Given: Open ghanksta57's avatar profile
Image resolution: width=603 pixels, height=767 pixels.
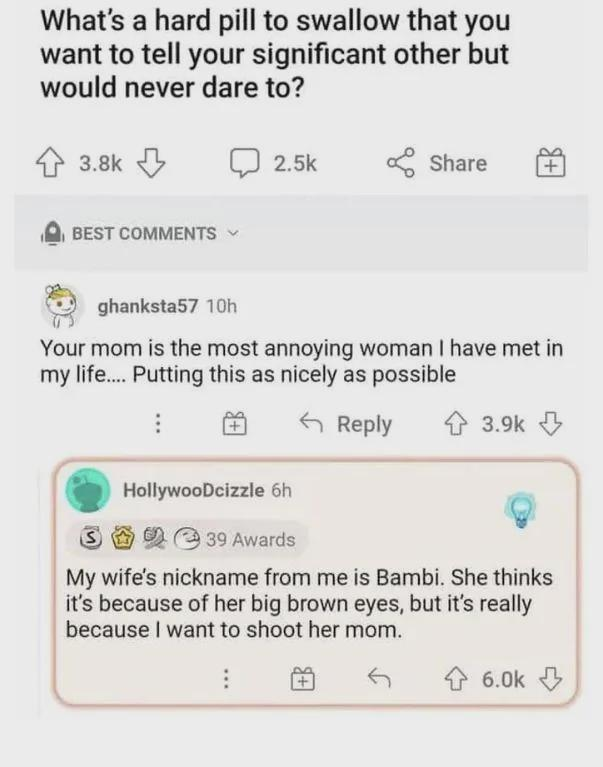Looking at the screenshot, I should pos(63,305).
